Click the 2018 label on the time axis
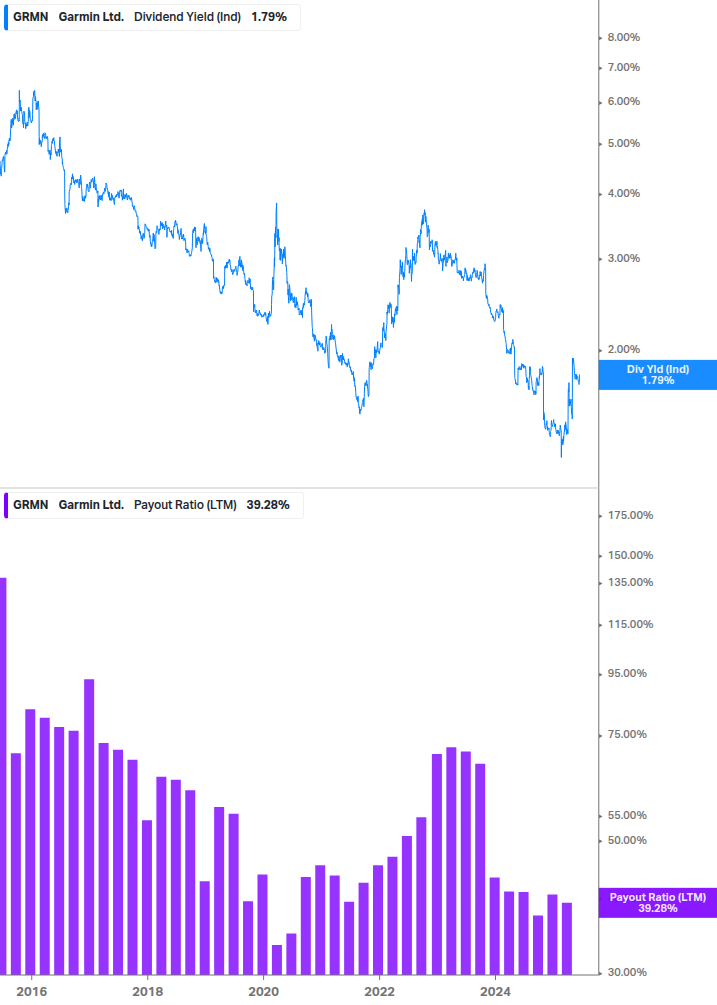717x1005 pixels. pos(147,992)
